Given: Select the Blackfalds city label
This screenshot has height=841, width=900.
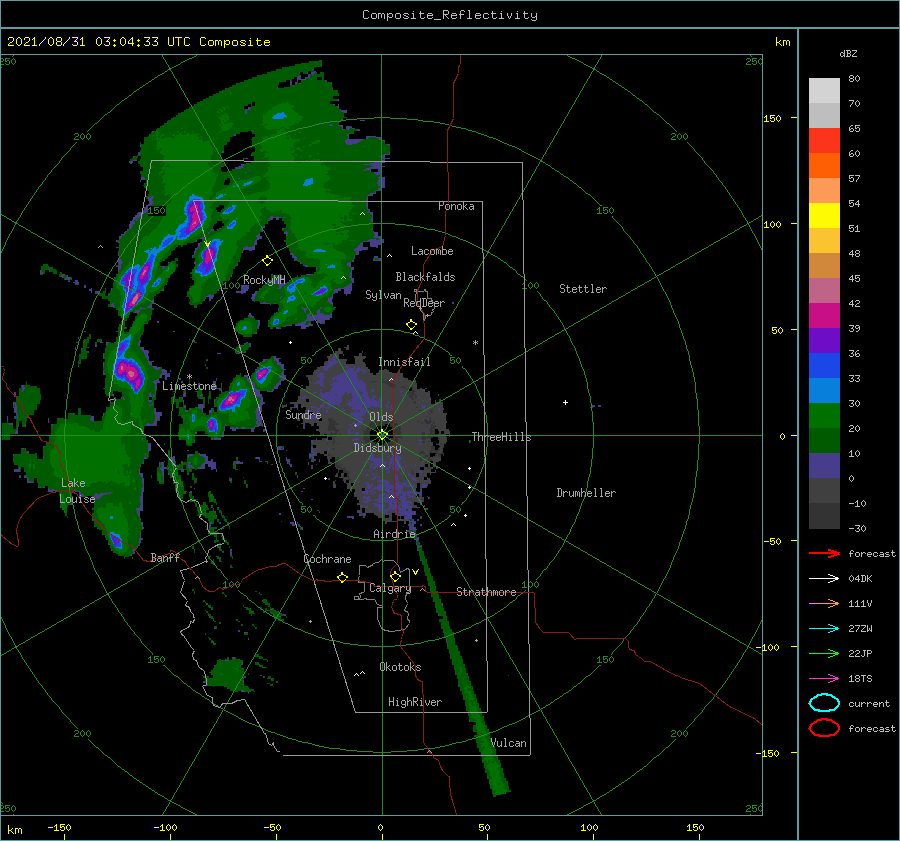Looking at the screenshot, I should (425, 277).
